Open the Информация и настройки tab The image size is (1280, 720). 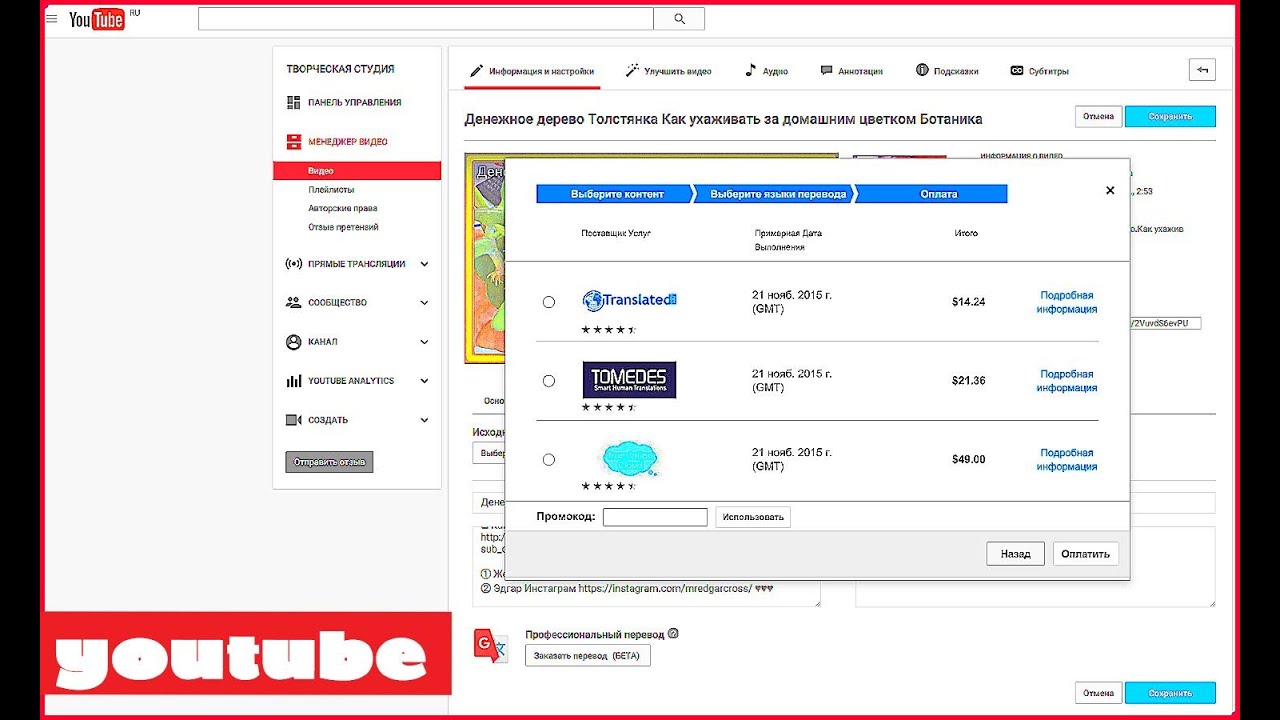tap(532, 71)
